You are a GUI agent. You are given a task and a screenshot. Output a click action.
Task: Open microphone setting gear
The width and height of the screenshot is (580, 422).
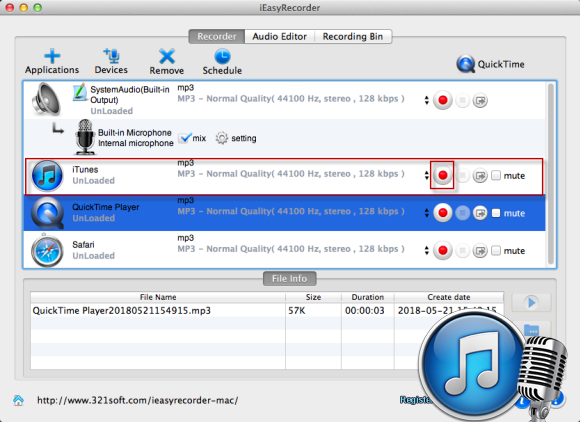pyautogui.click(x=222, y=138)
